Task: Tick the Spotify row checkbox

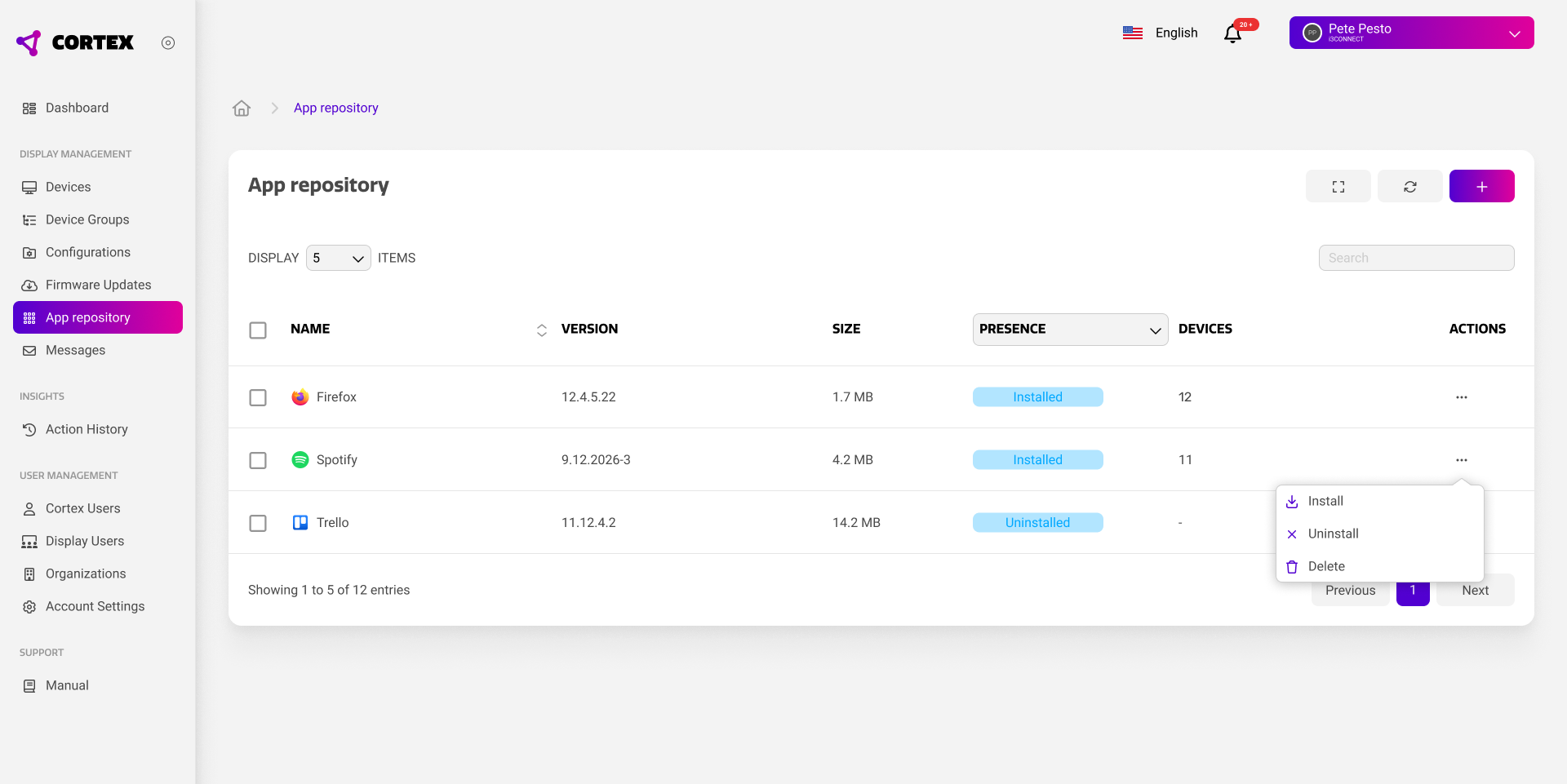Action: pyautogui.click(x=258, y=460)
